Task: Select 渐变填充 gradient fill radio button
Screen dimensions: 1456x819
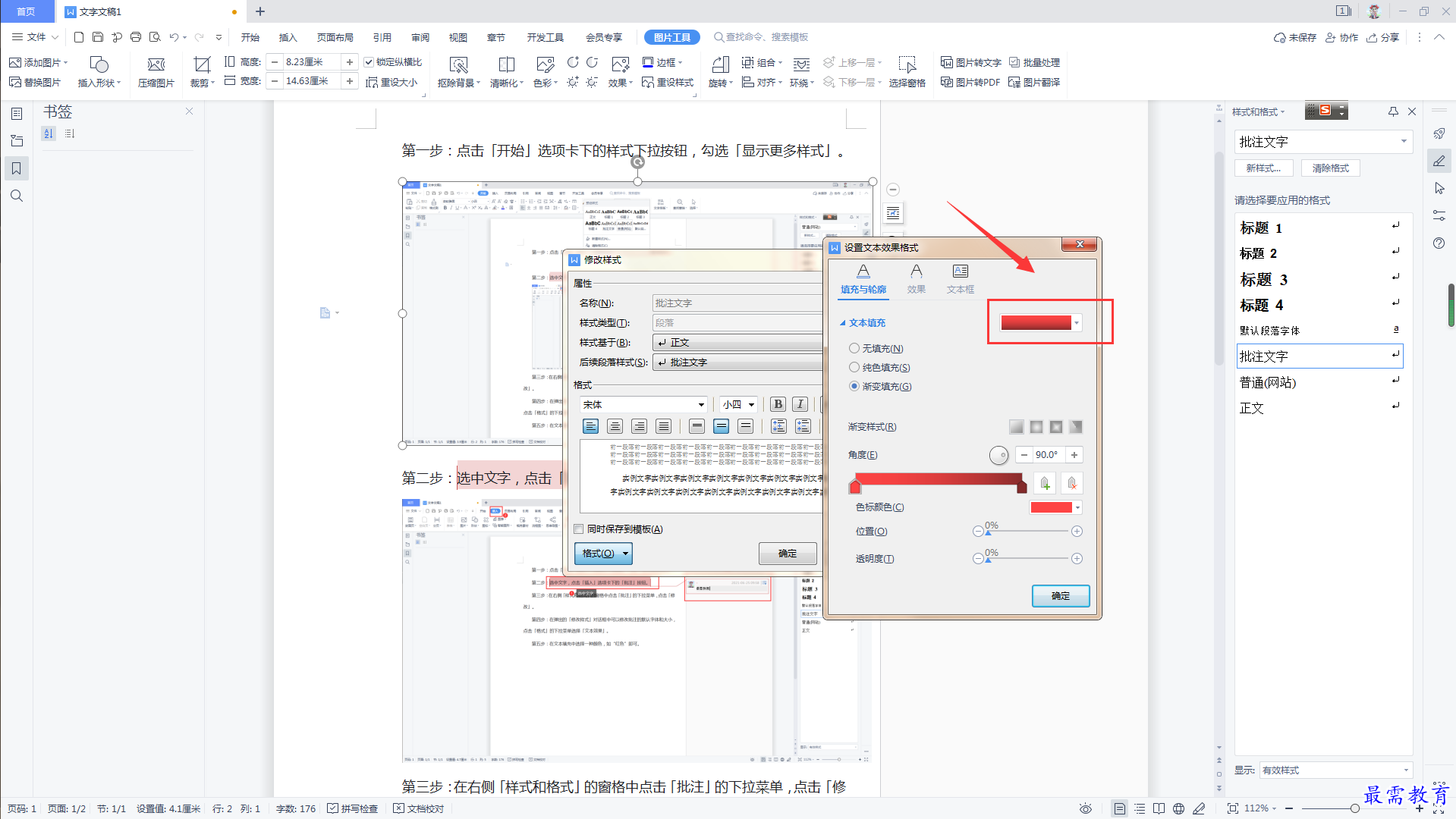Action: tap(854, 386)
